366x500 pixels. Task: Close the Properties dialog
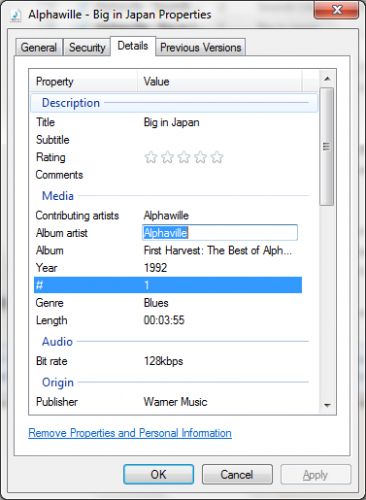click(336, 10)
